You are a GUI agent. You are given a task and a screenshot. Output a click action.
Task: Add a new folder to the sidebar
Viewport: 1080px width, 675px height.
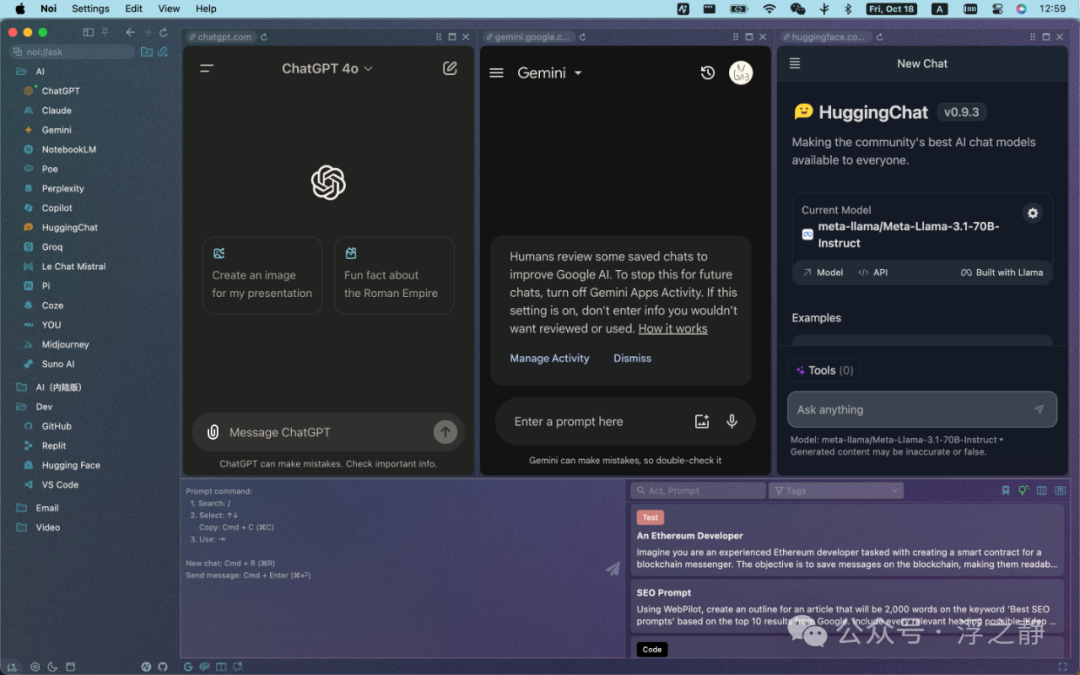147,52
